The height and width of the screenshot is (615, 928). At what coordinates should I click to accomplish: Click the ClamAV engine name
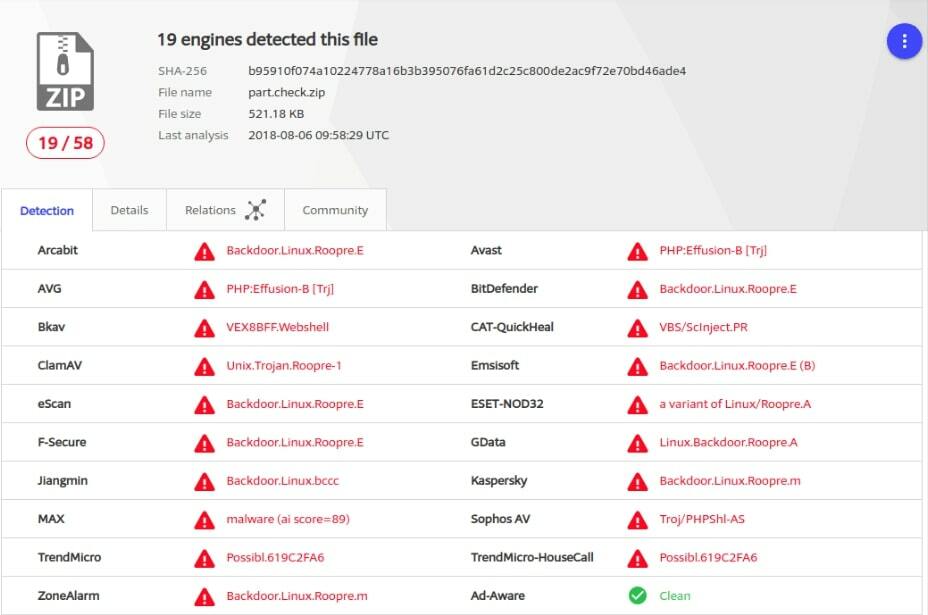(x=60, y=365)
